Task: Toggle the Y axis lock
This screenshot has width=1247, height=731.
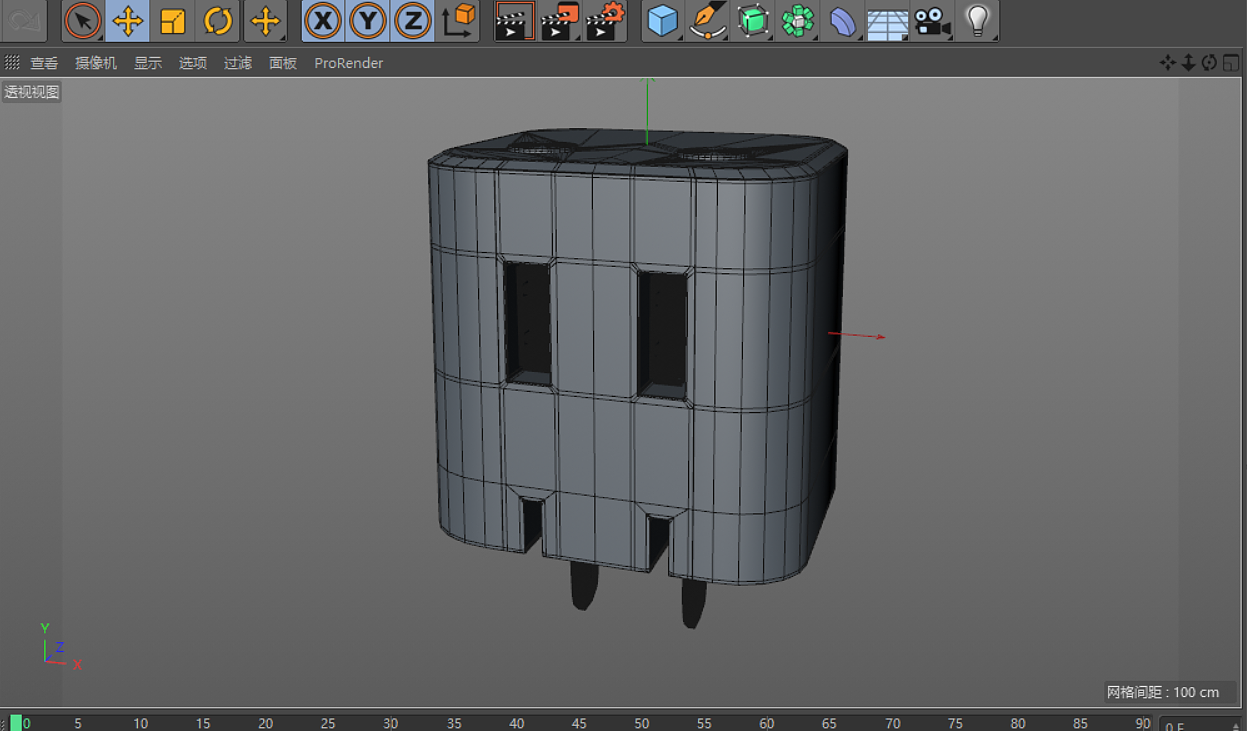Action: [368, 20]
